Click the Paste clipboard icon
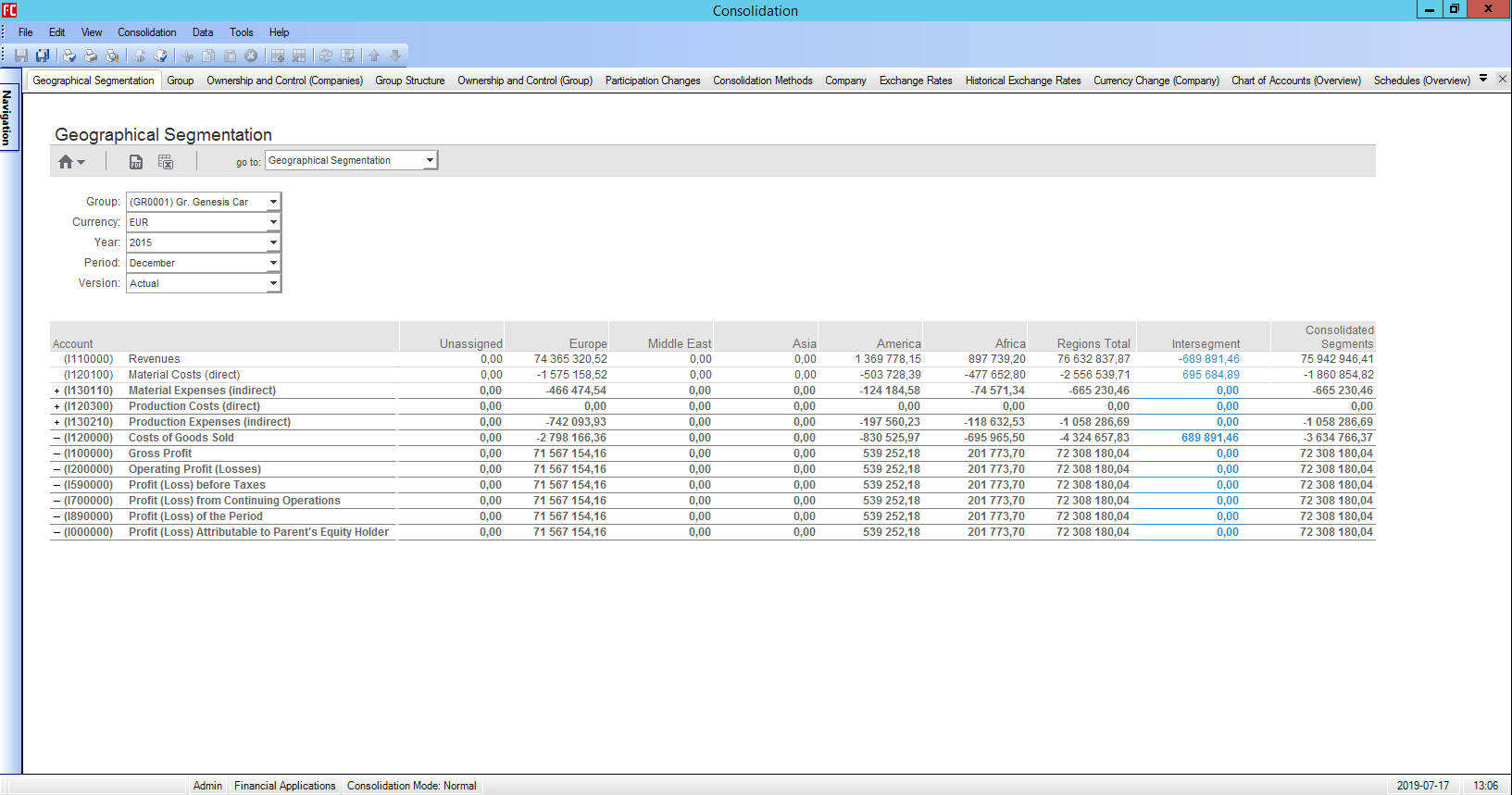Viewport: 1512px width, 795px height. click(230, 56)
